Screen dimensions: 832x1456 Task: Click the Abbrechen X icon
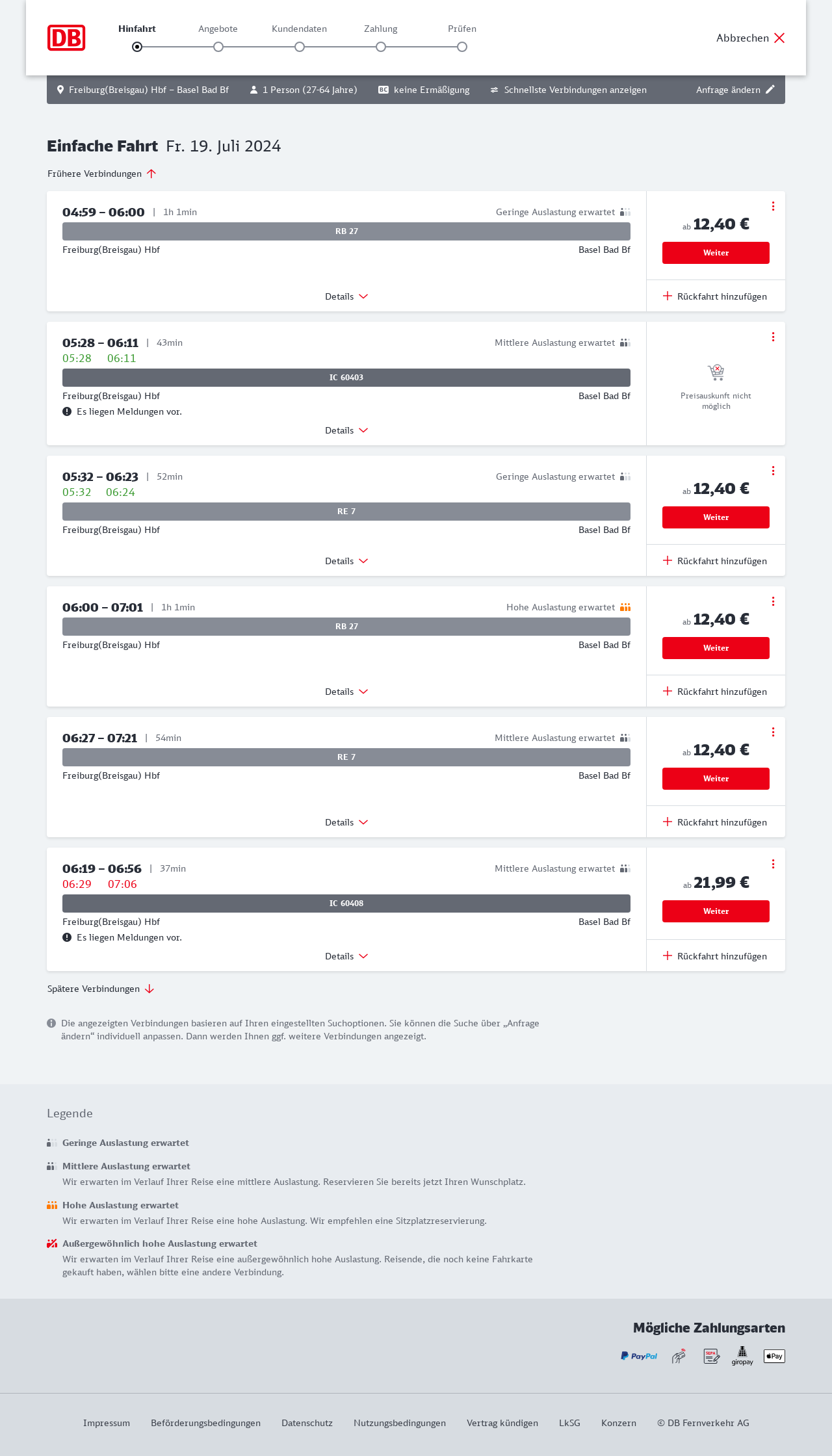point(779,38)
